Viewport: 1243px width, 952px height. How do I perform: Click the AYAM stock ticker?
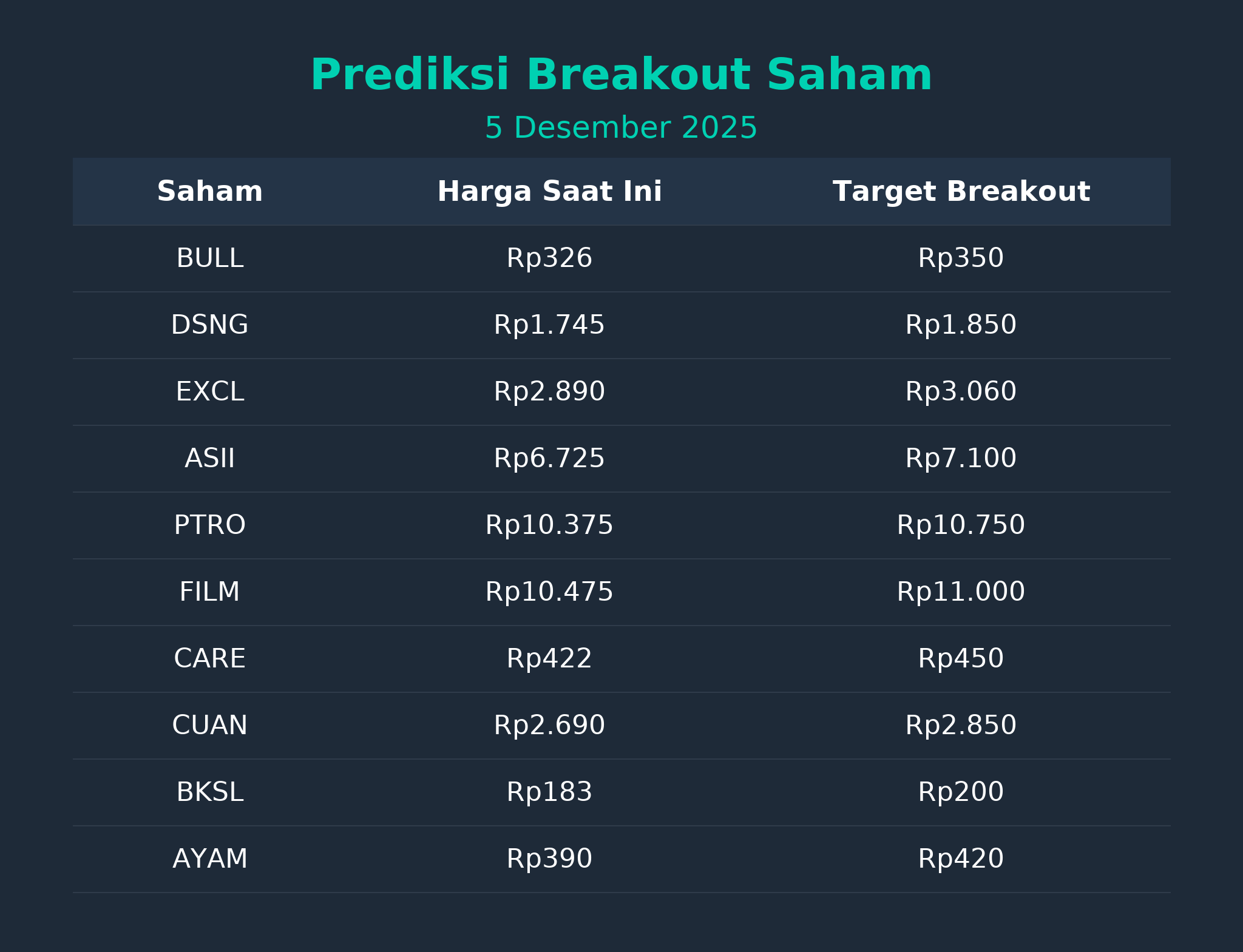209,859
